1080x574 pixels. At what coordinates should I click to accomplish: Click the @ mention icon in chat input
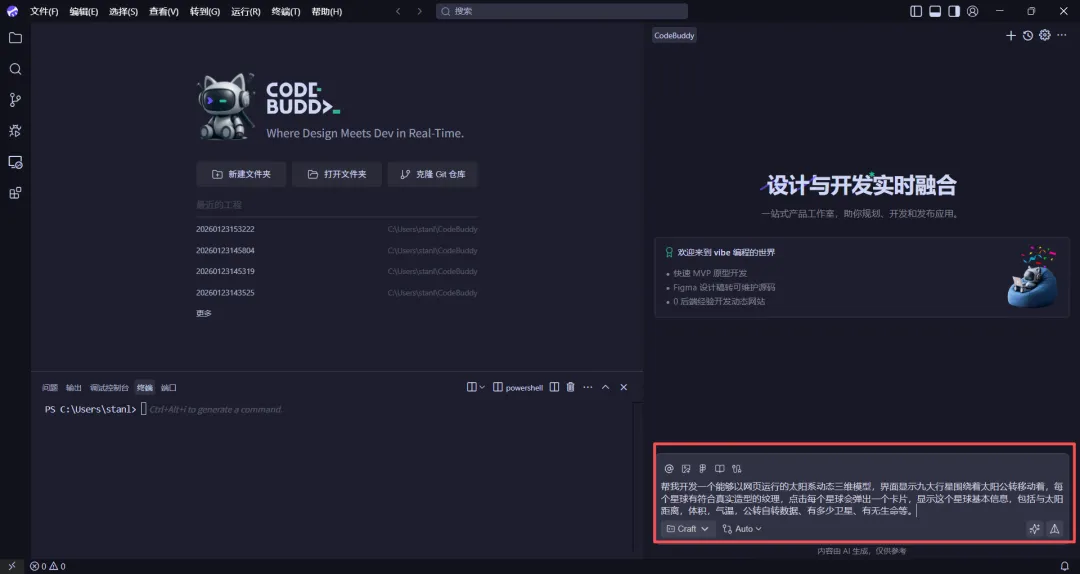669,469
